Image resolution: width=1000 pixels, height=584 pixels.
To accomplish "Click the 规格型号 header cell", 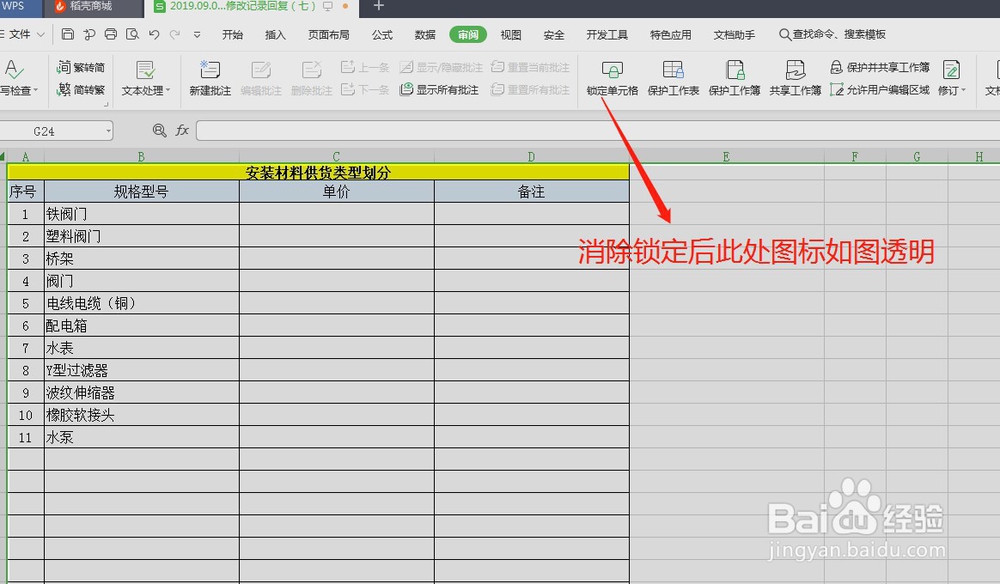I will 142,191.
